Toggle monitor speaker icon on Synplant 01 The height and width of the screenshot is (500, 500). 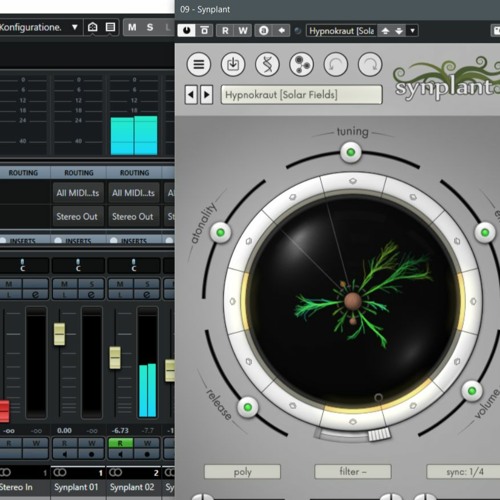[x=65, y=454]
